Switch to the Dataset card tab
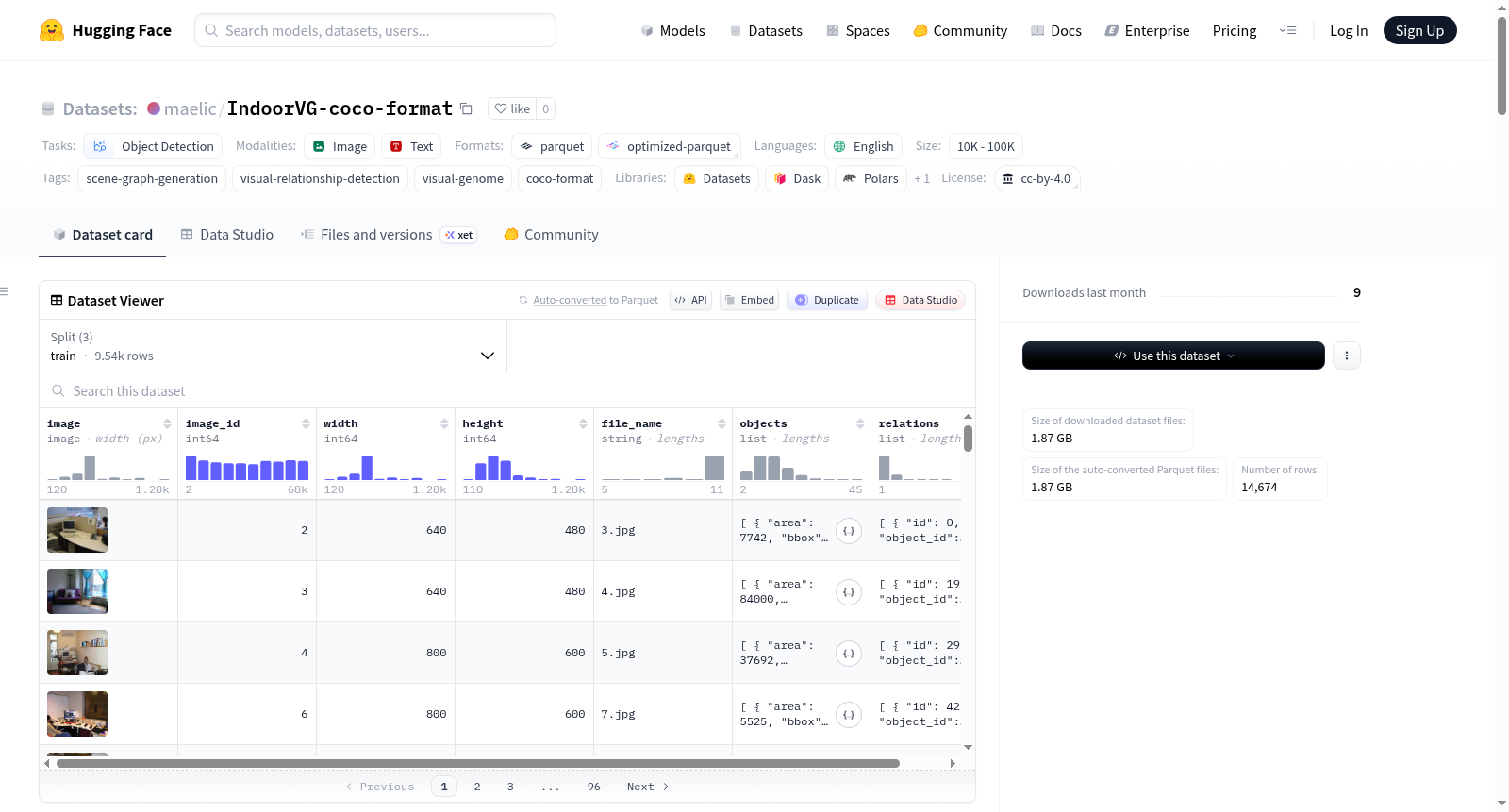The height and width of the screenshot is (812, 1509). click(102, 235)
